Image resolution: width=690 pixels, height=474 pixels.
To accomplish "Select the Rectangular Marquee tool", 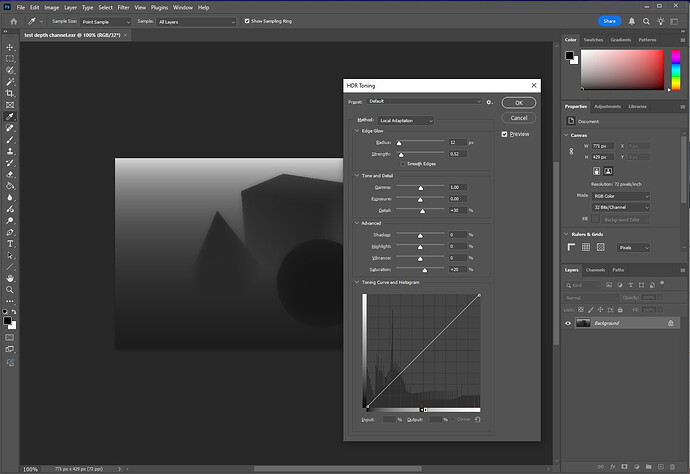I will click(10, 59).
